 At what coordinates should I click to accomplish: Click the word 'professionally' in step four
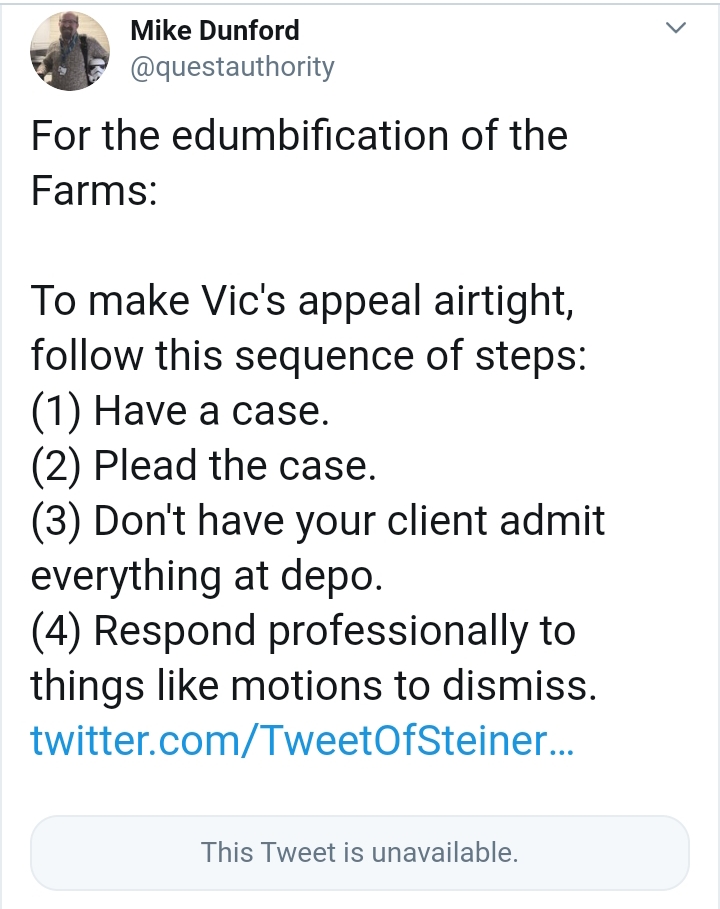coord(399,631)
